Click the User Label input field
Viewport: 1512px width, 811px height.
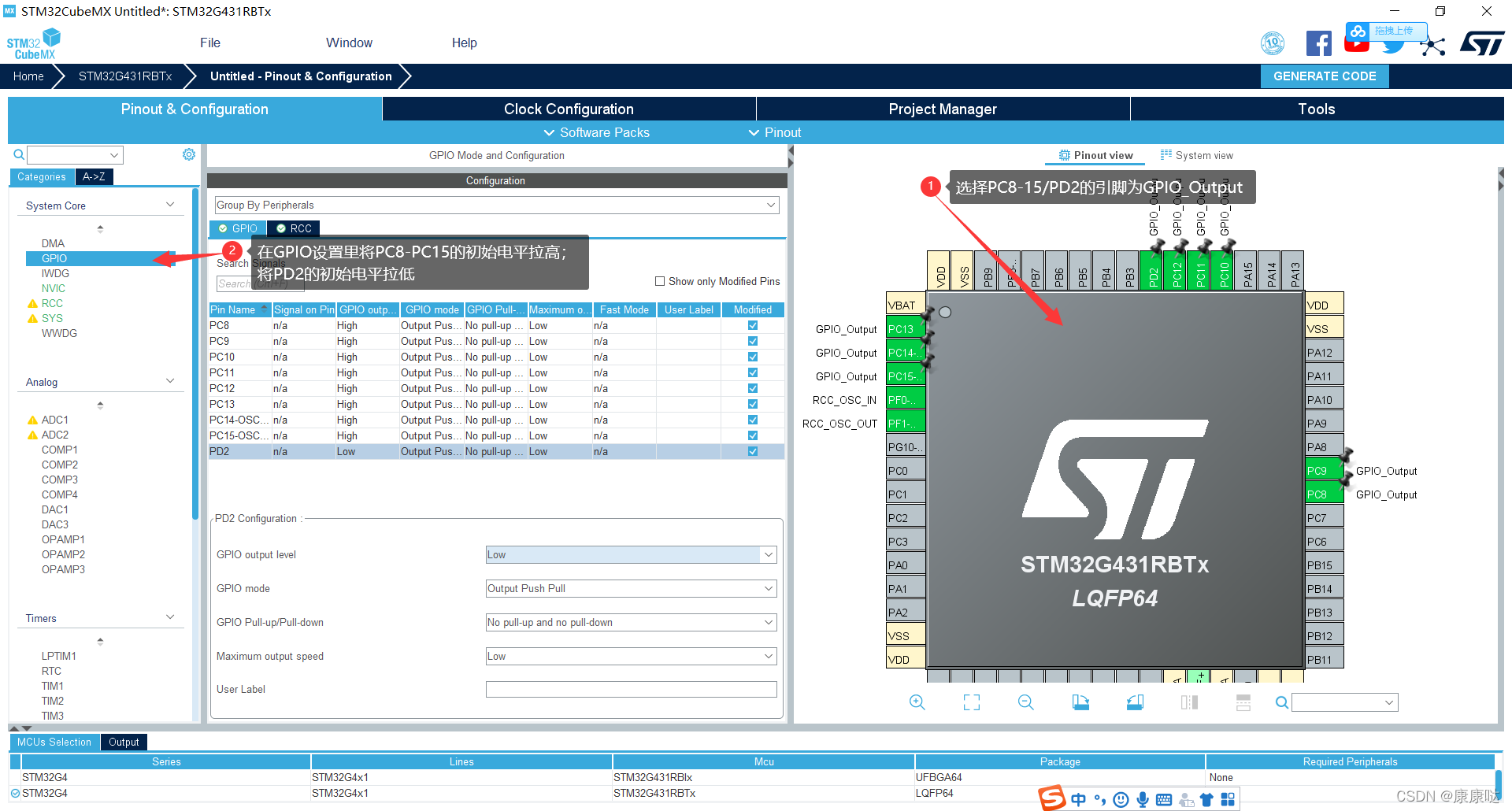631,689
